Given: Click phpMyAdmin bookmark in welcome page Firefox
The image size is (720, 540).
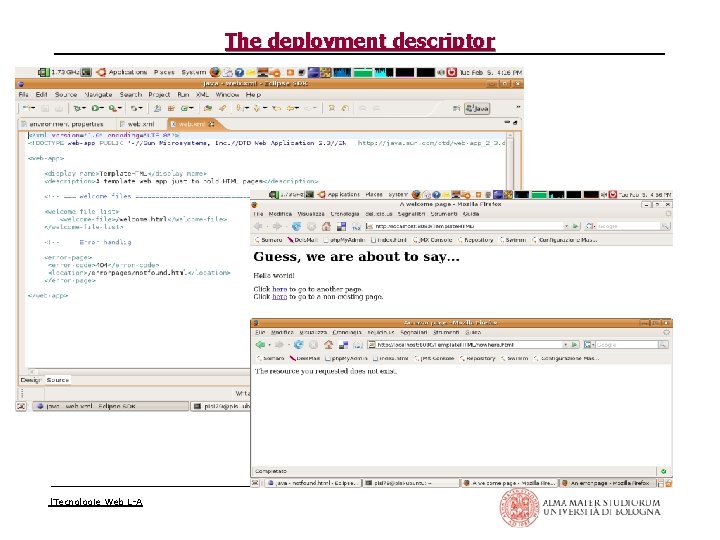Looking at the screenshot, I should 344,240.
